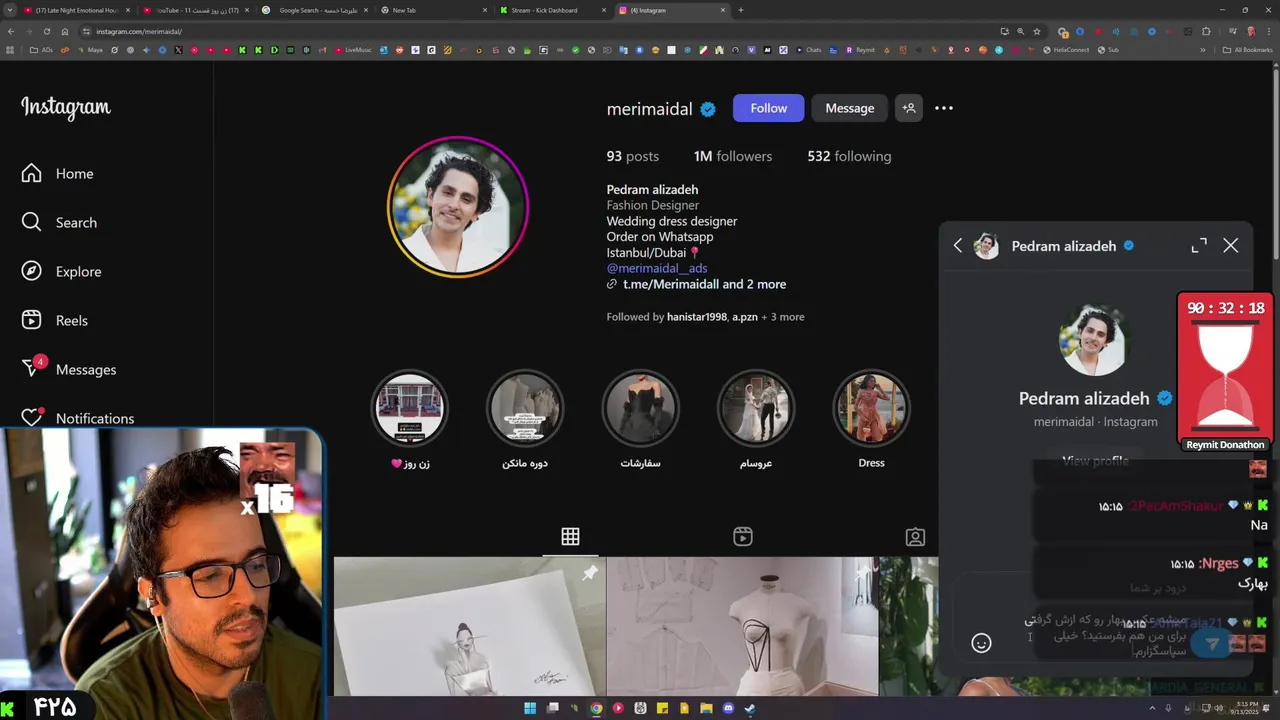Screen dimensions: 1280x720
Task: Click the 93 posts count
Action: [x=632, y=156]
